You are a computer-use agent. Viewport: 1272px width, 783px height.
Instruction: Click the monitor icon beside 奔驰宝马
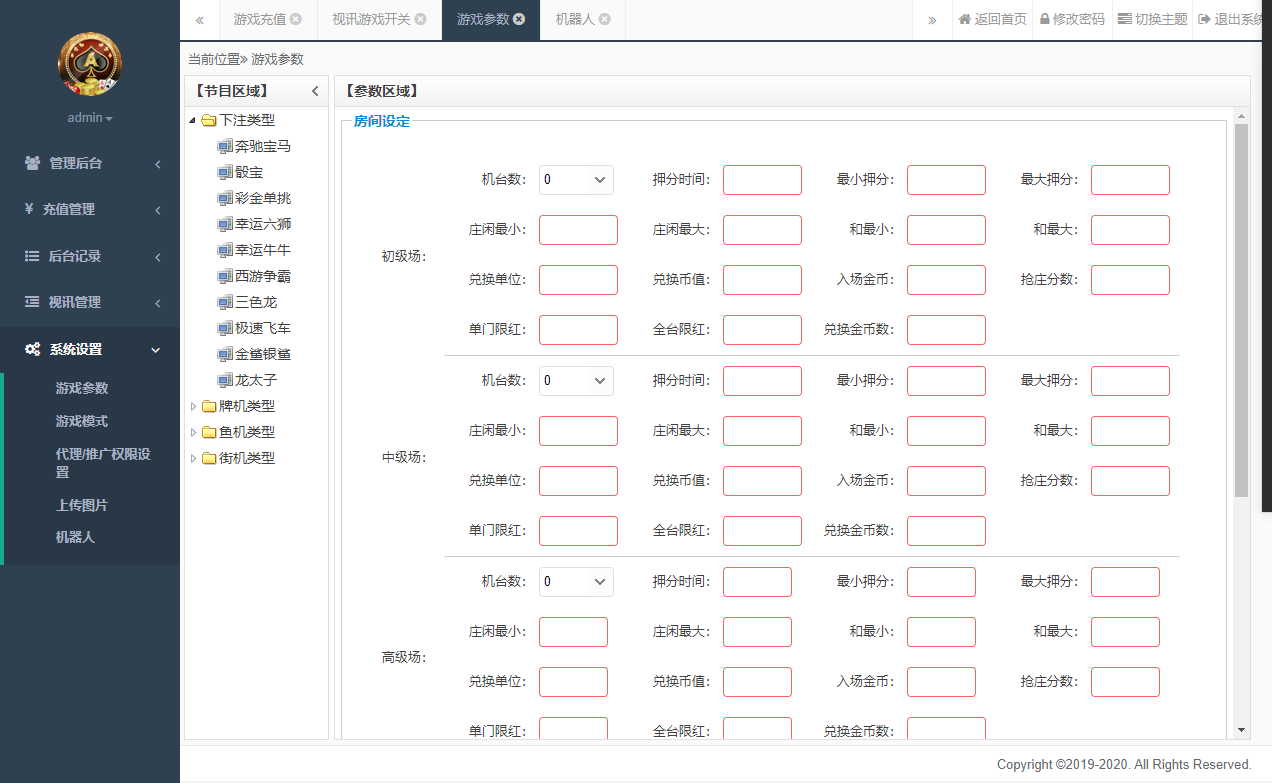coord(225,146)
